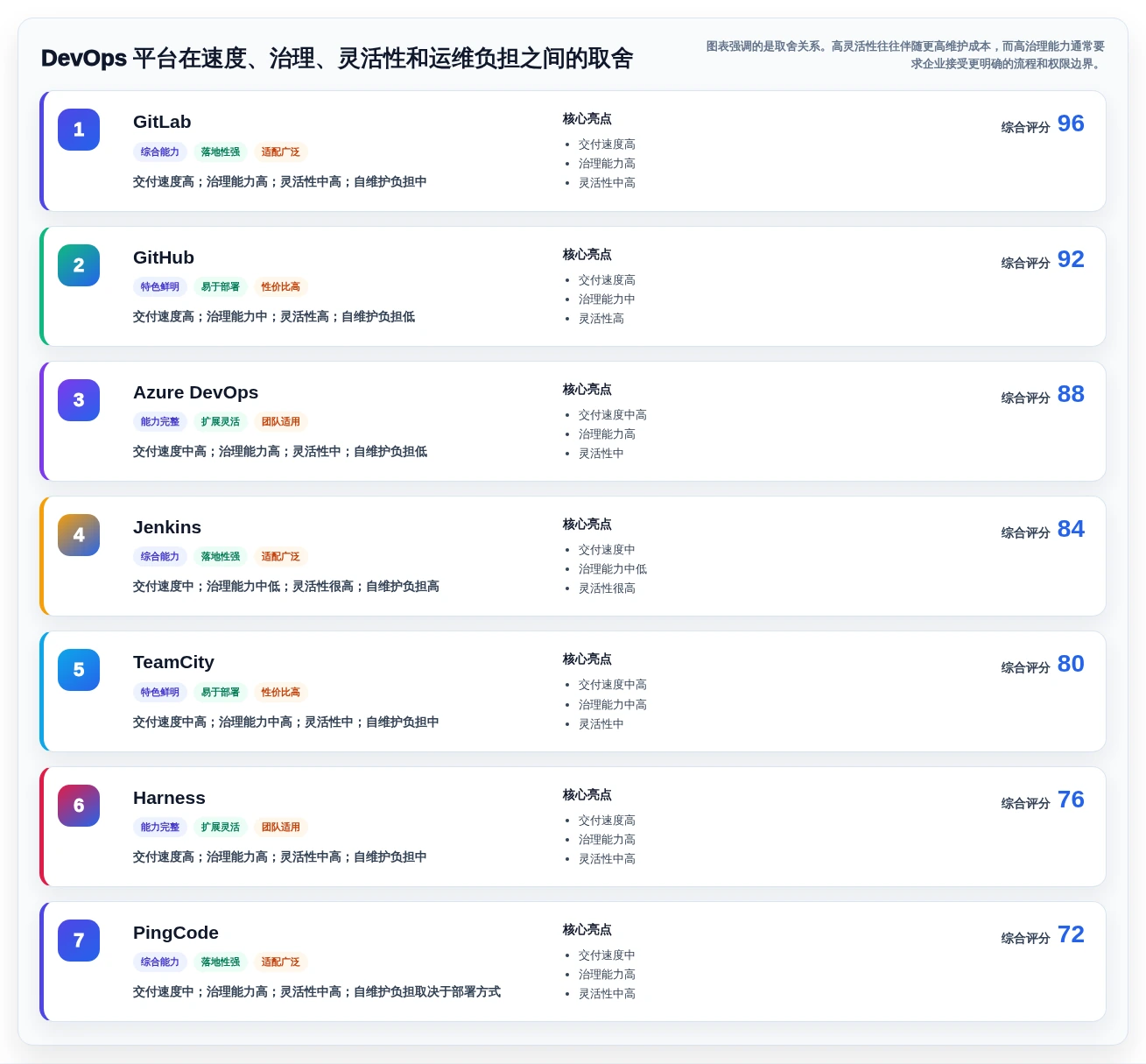Click GitHub's 性价比高 tag

(281, 286)
